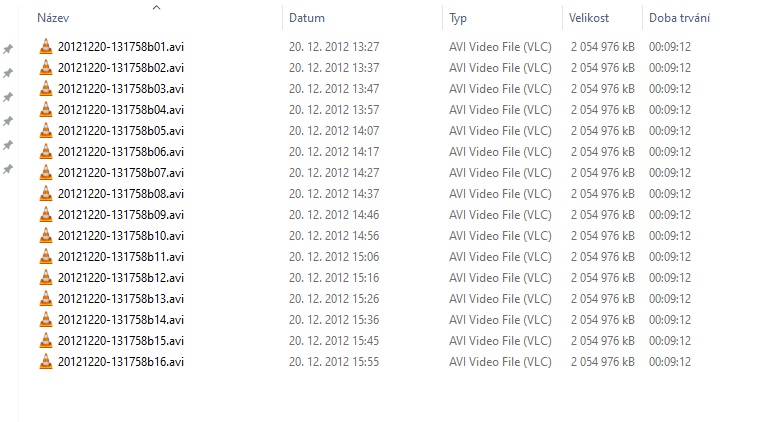This screenshot has width=761, height=422.
Task: Click the topmost pin icon in sidebar
Action: (8, 49)
